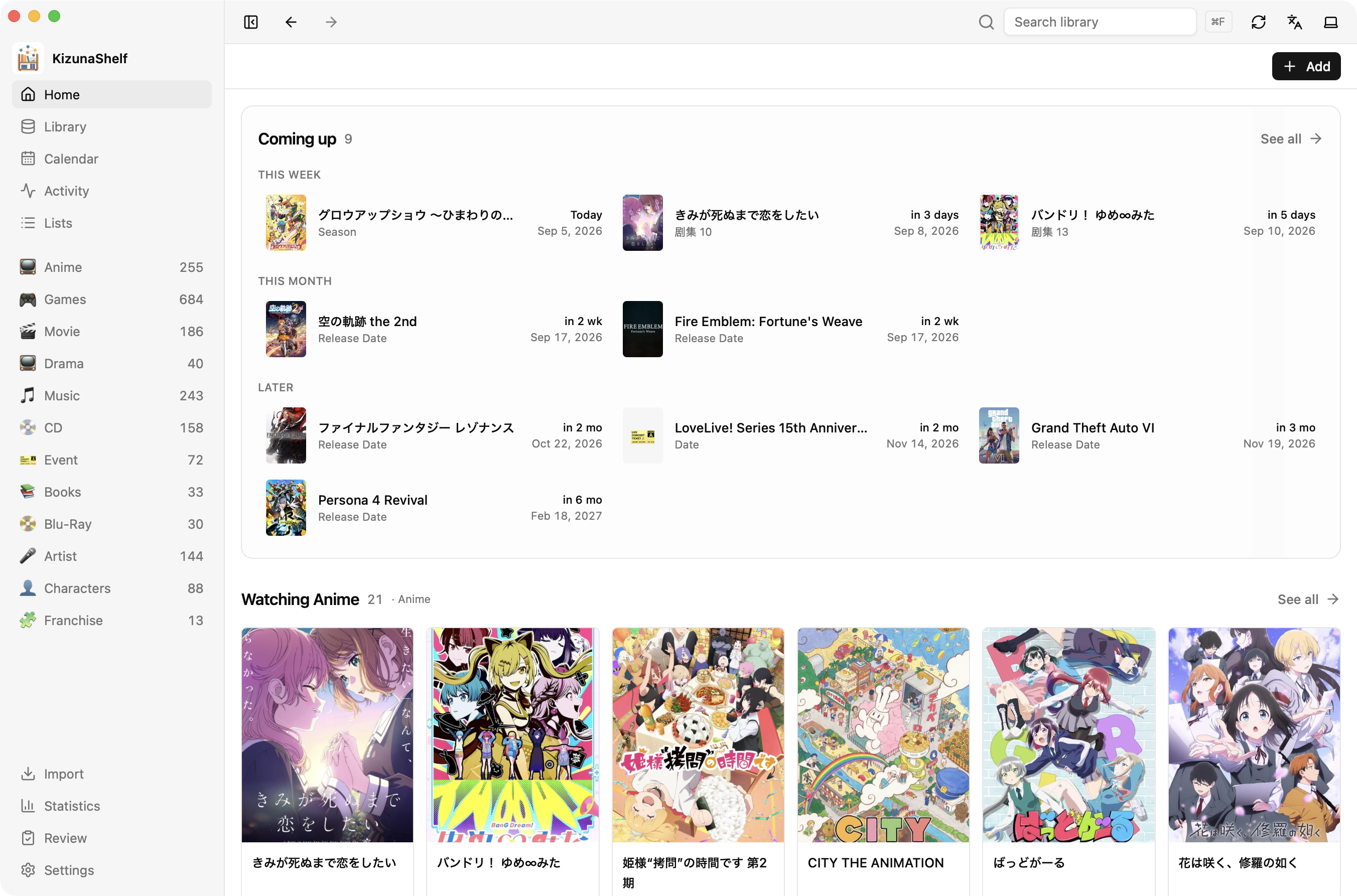Viewport: 1357px width, 896px height.
Task: Select Home in the sidebar
Action: tap(112, 94)
